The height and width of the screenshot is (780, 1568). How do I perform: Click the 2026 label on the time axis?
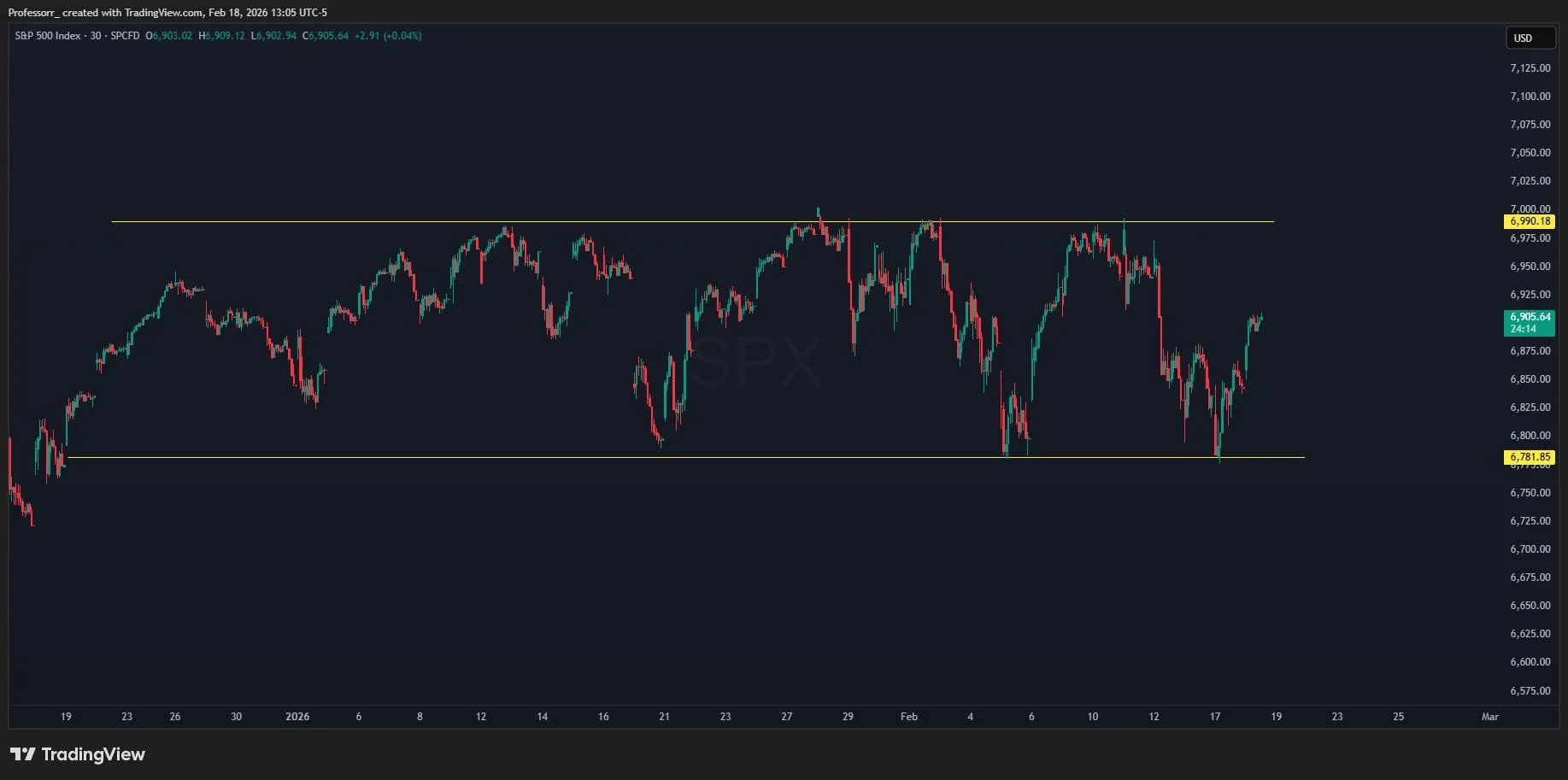tap(297, 717)
